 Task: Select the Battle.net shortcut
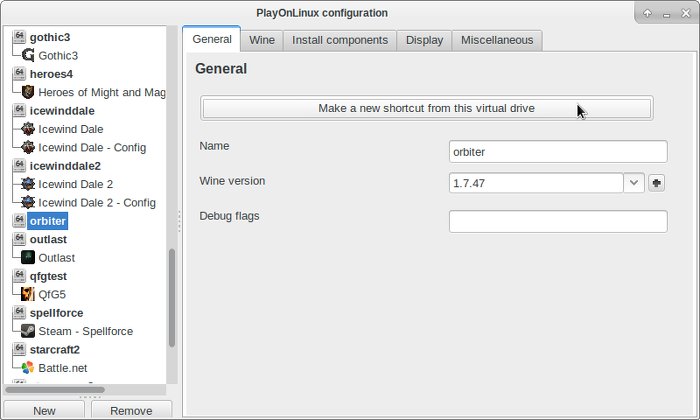tap(62, 368)
